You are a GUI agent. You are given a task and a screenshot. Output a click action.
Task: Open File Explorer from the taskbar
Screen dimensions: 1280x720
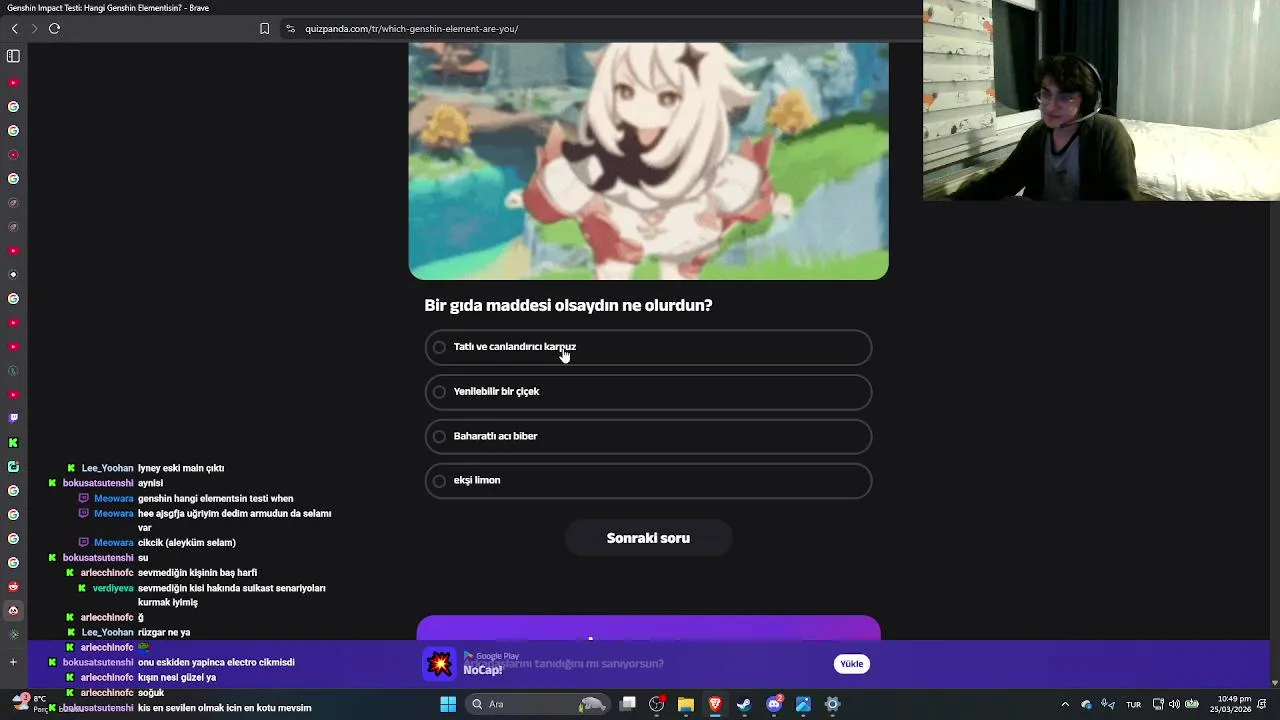(686, 704)
